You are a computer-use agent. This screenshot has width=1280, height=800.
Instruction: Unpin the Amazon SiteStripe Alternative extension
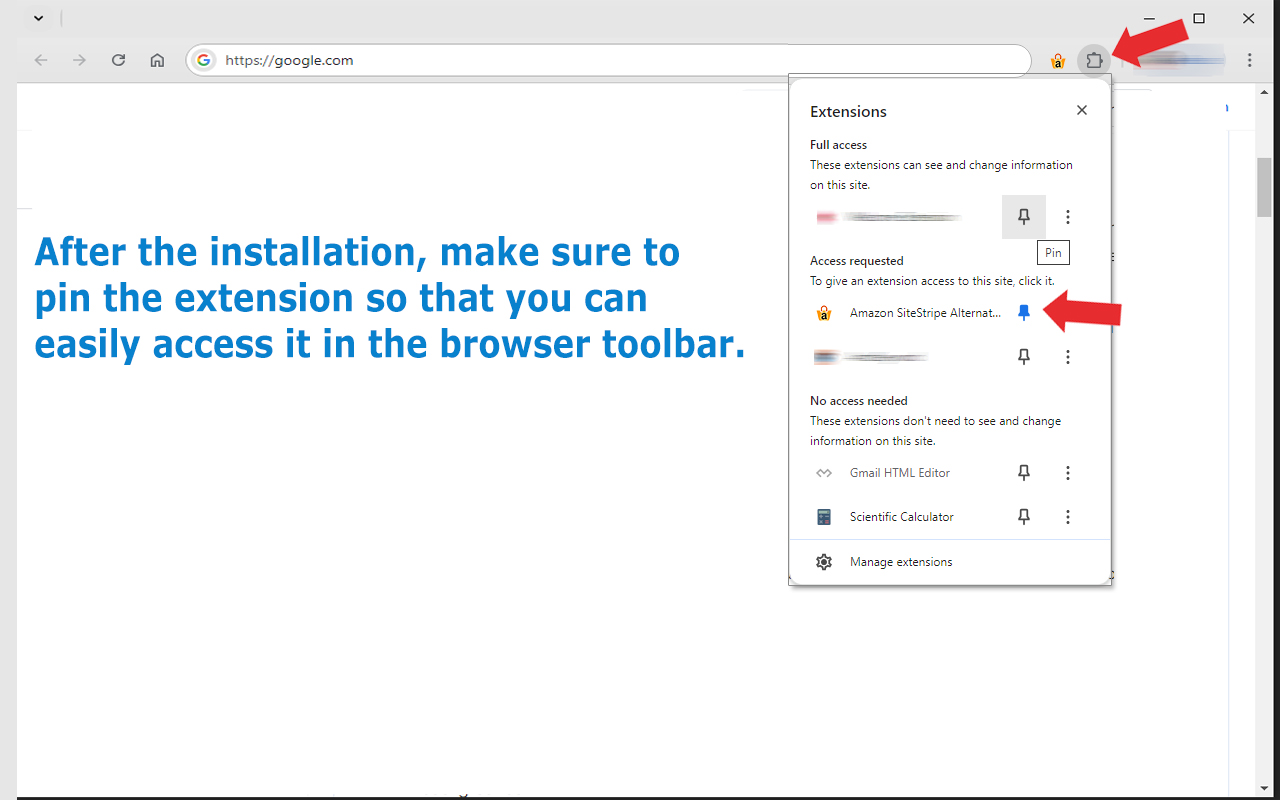click(1023, 312)
